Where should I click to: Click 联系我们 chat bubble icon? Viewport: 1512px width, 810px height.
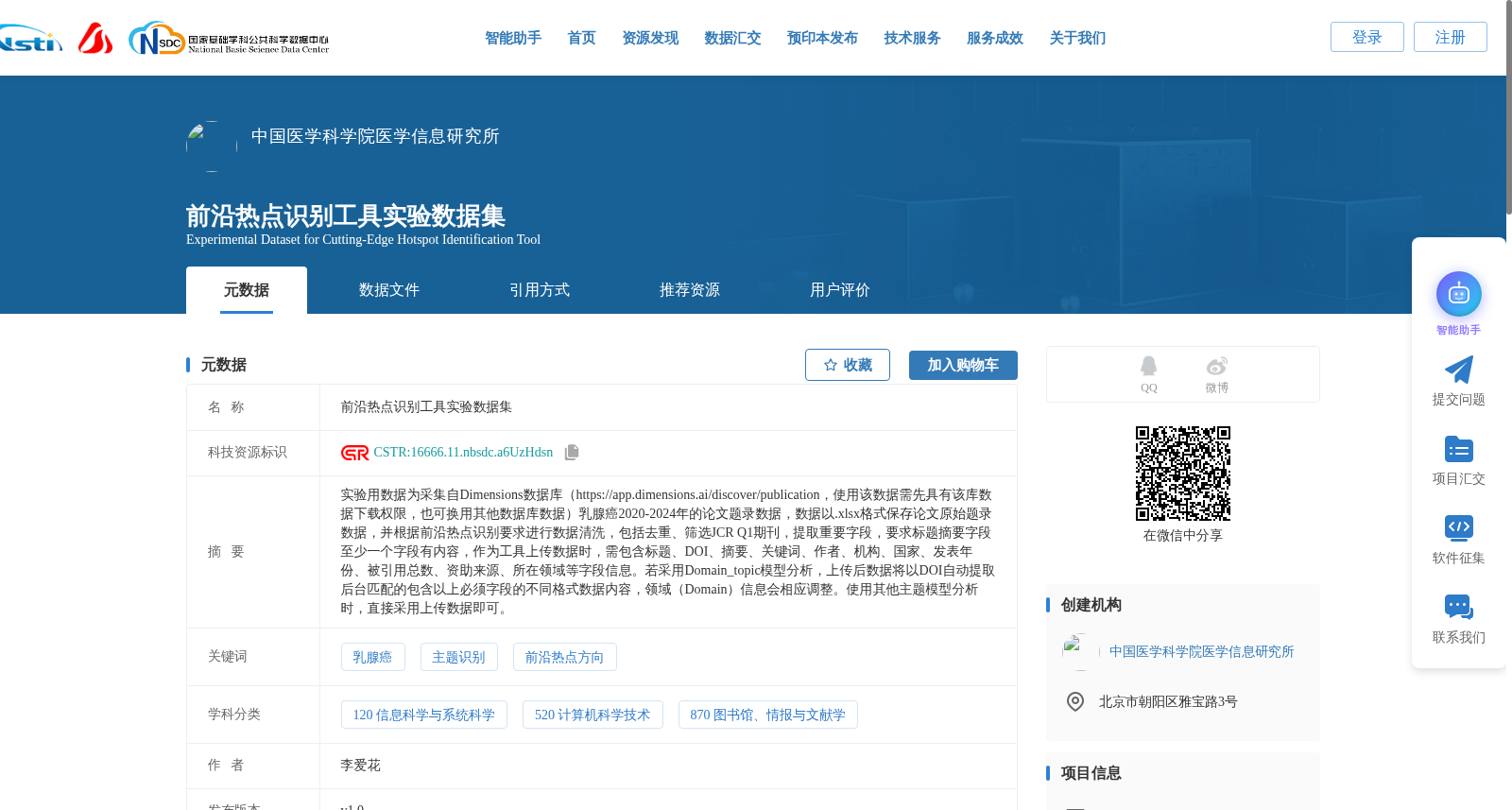pos(1459,607)
